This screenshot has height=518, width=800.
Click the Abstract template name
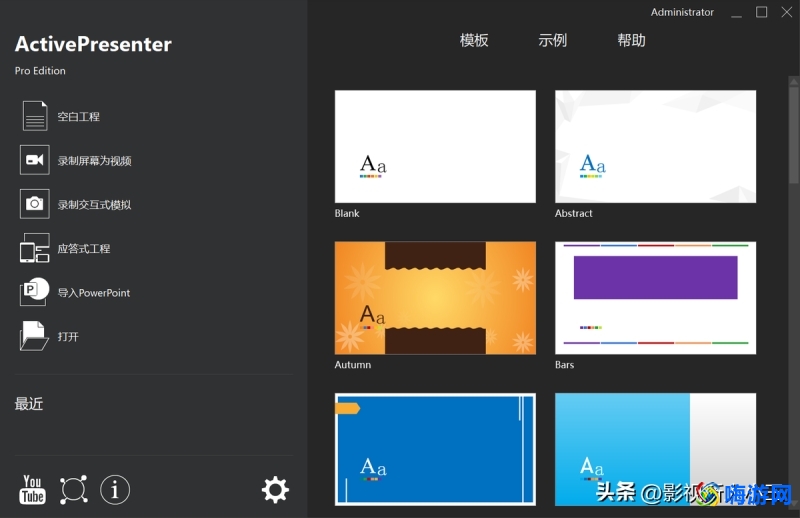tap(573, 213)
